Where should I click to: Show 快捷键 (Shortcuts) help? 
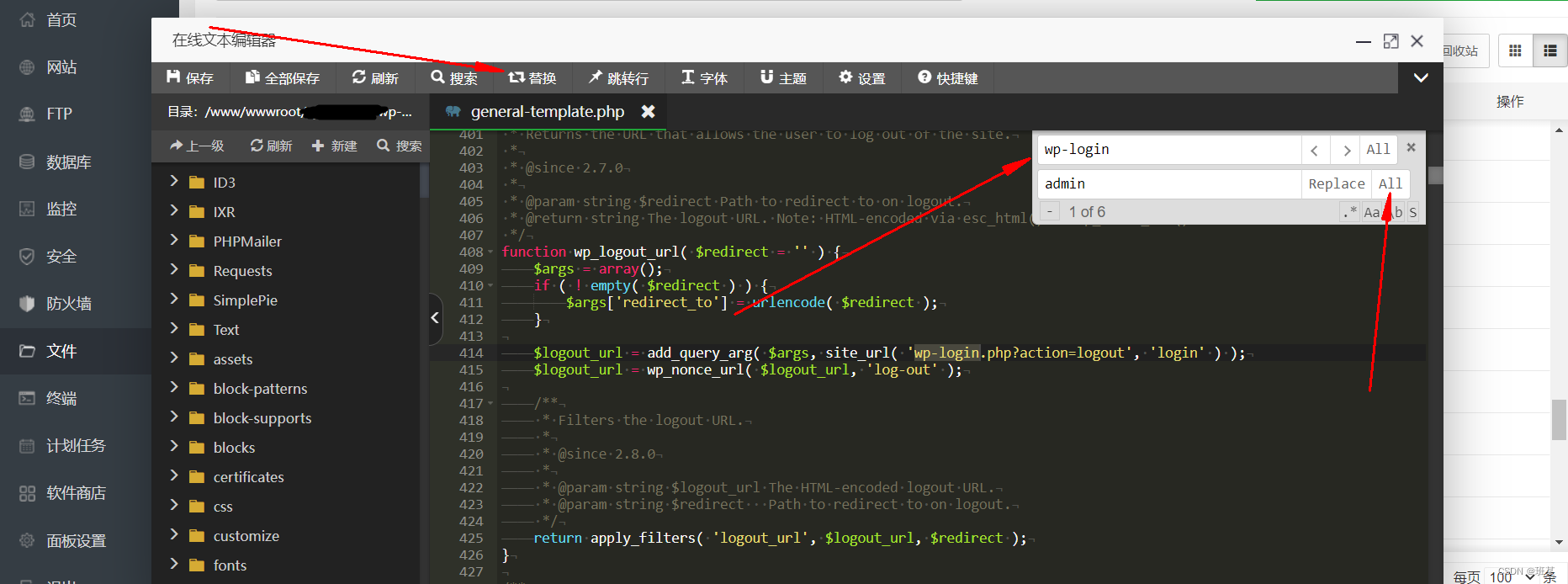(947, 78)
